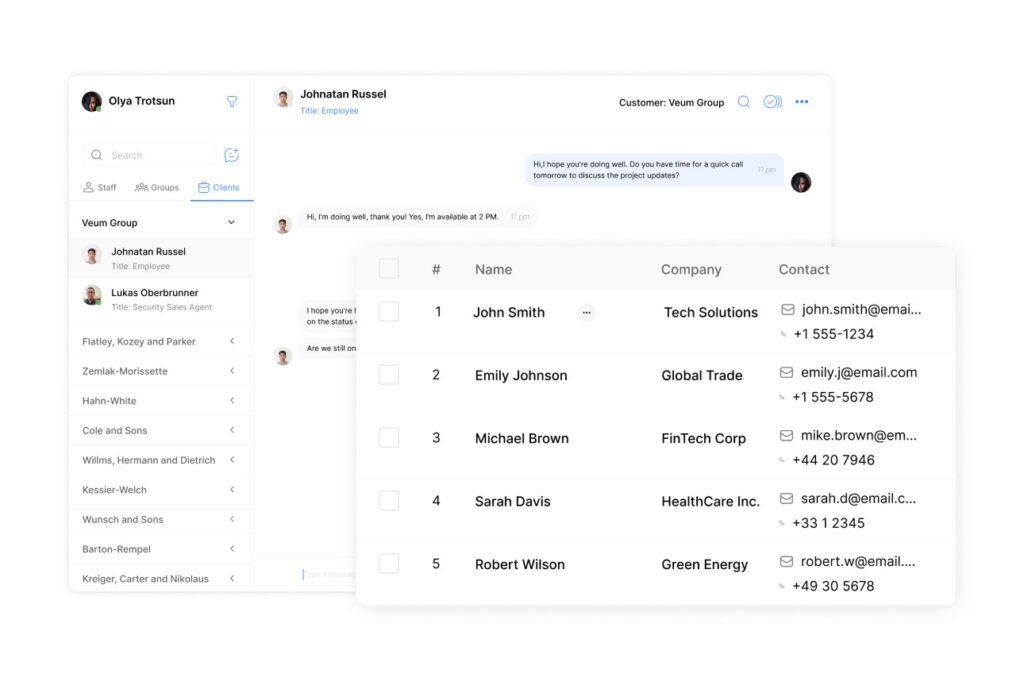This screenshot has height=681, width=1024.
Task: Open the ellipsis options beside John Smith
Action: (x=586, y=313)
